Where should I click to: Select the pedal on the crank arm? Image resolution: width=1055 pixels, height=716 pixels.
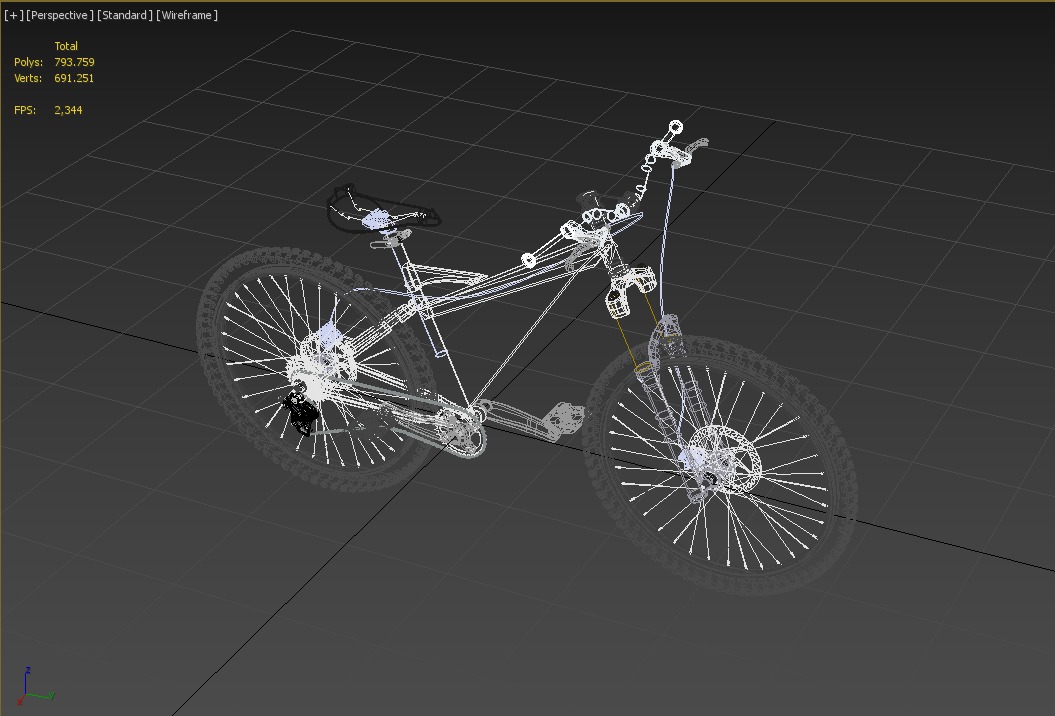tap(563, 418)
